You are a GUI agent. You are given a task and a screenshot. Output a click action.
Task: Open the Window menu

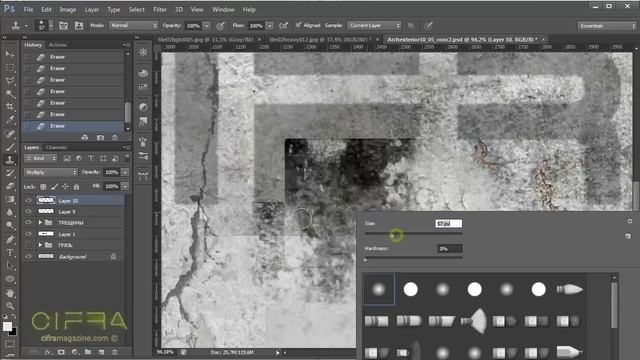[x=223, y=9]
